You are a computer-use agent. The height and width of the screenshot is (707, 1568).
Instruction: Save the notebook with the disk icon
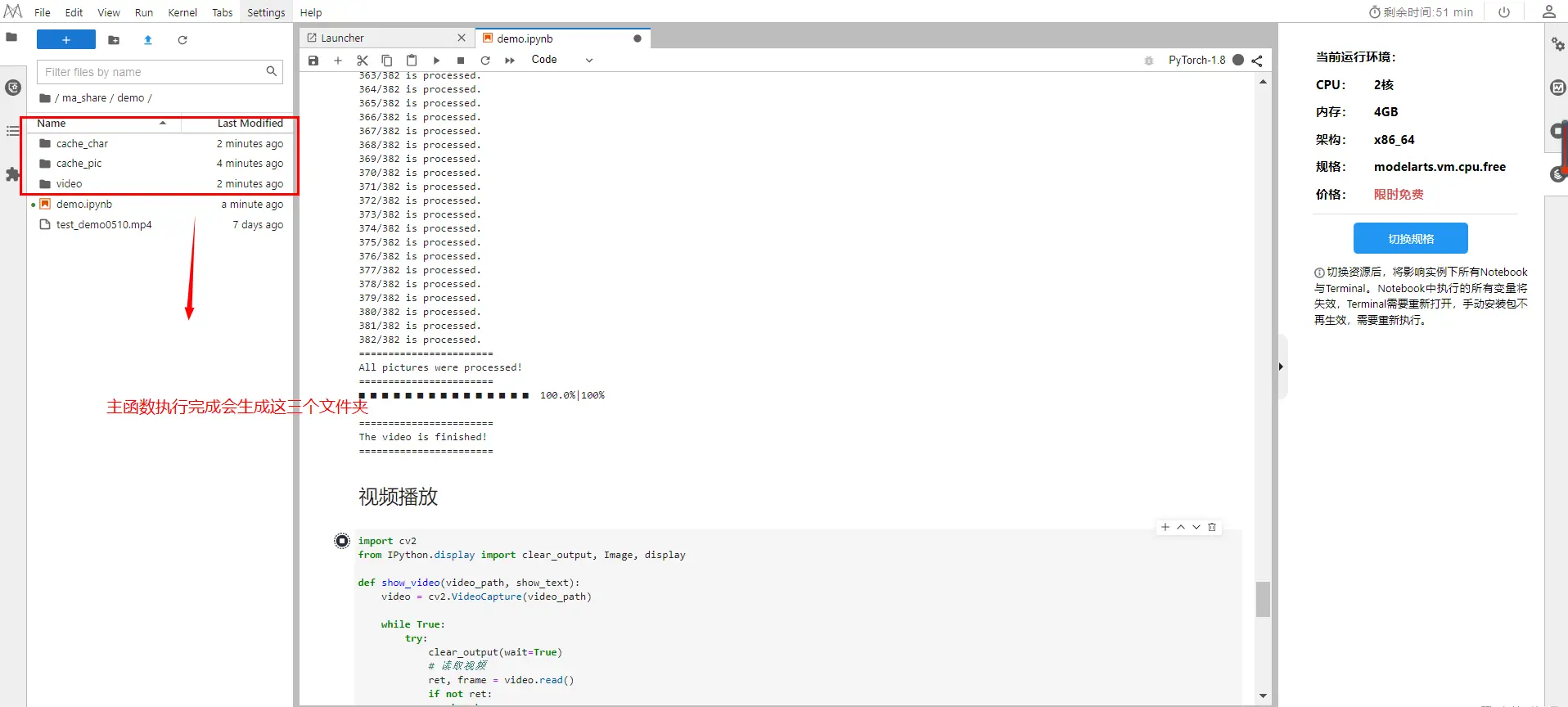313,61
